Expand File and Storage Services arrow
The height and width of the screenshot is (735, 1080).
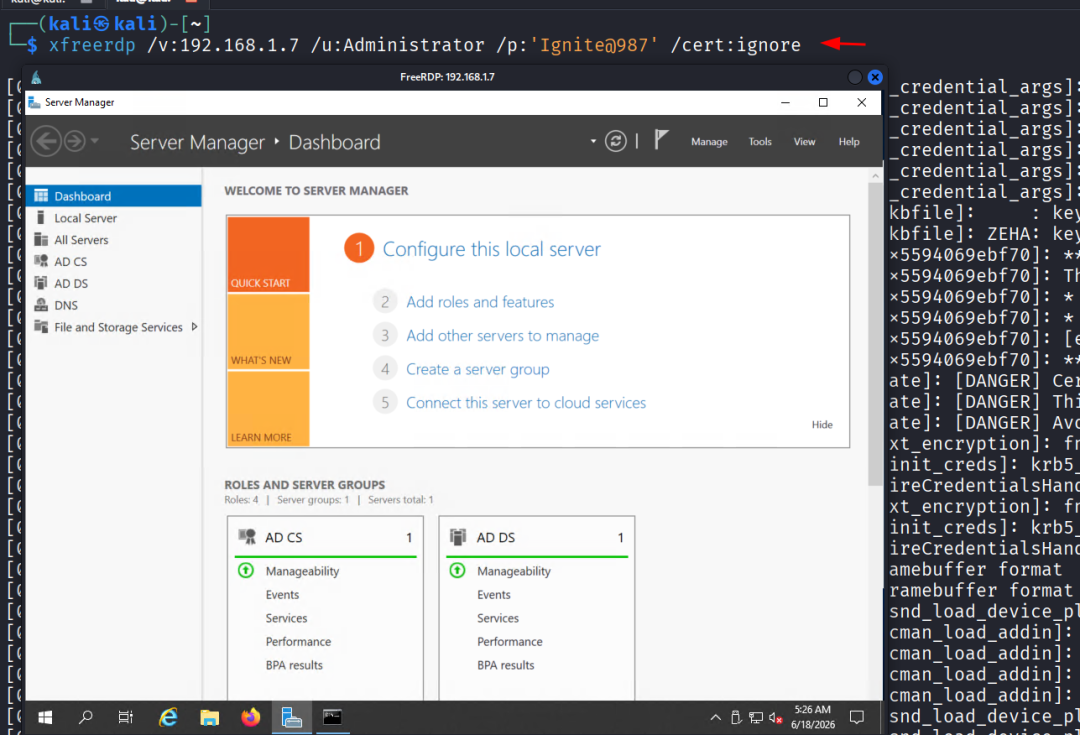194,327
